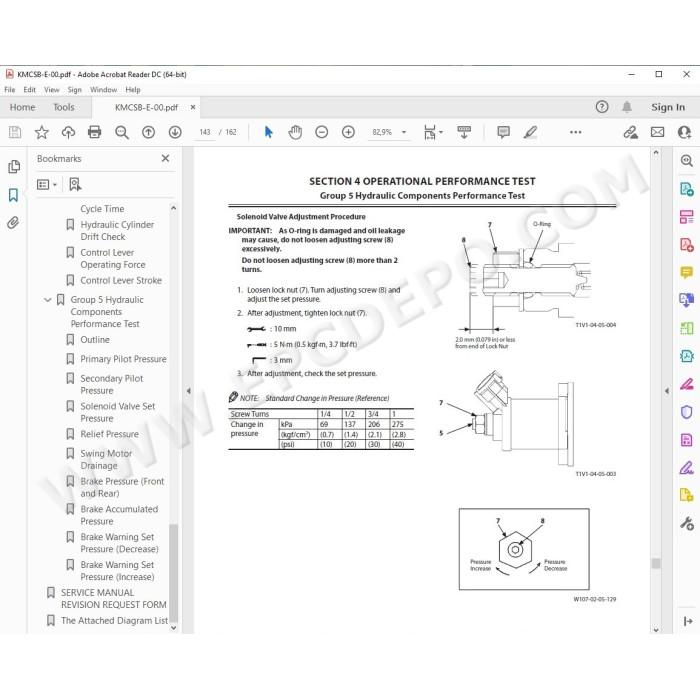Collapse right tools pane arrow
700x700 pixels.
coord(667,391)
